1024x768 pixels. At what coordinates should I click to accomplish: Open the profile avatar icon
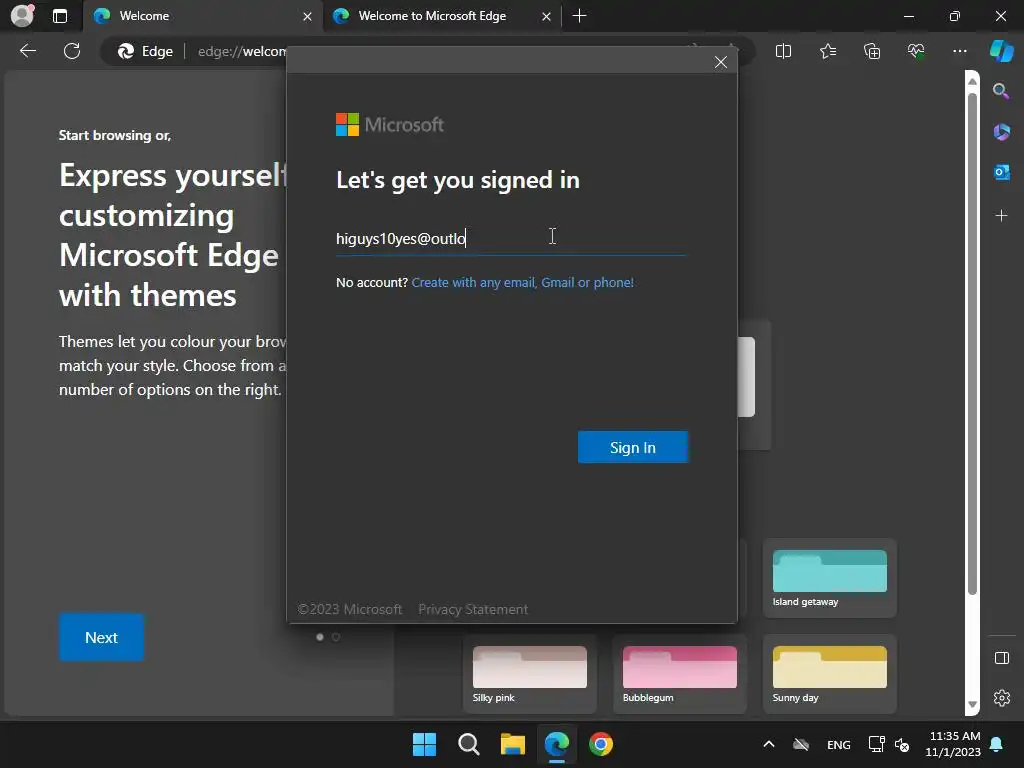pos(22,16)
